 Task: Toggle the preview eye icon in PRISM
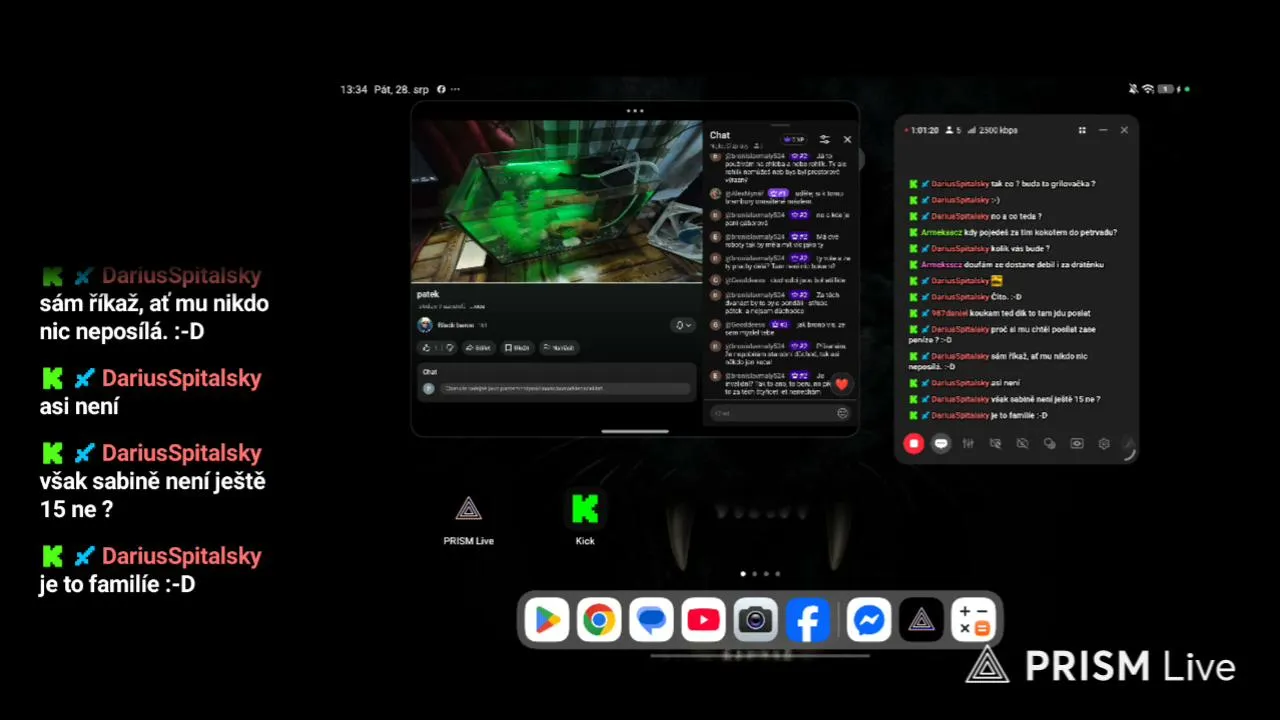(1077, 444)
